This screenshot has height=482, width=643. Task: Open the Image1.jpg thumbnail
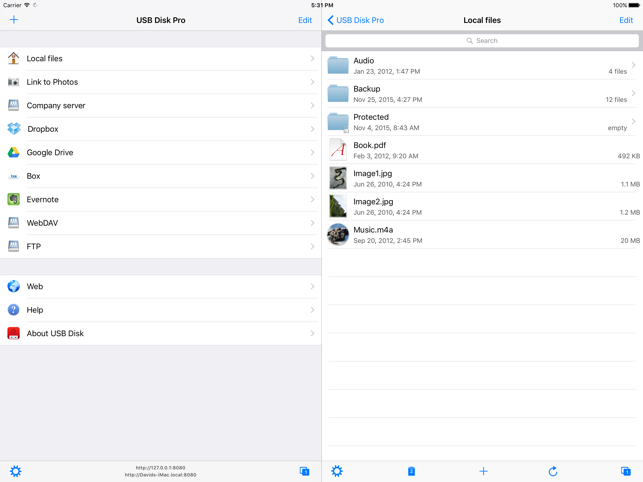(338, 179)
